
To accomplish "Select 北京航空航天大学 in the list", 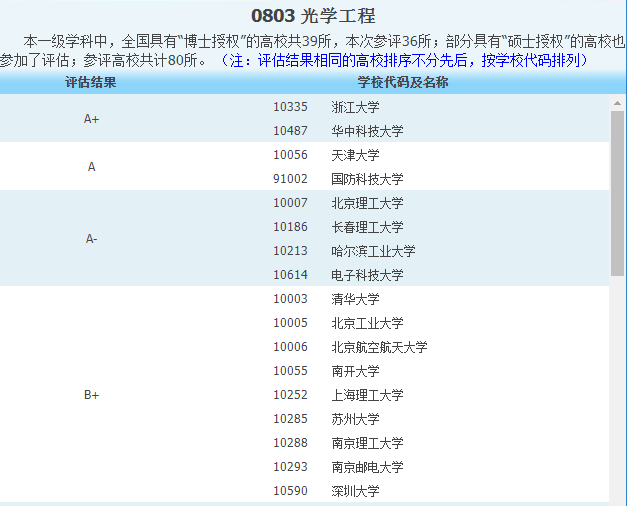I will pos(379,347).
